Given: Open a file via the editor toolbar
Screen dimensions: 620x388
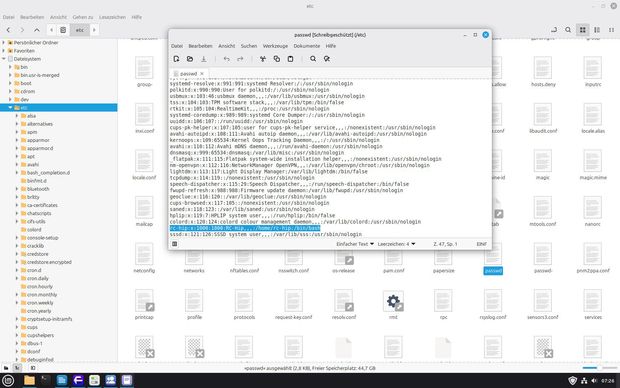Looking at the screenshot, I should 190,59.
